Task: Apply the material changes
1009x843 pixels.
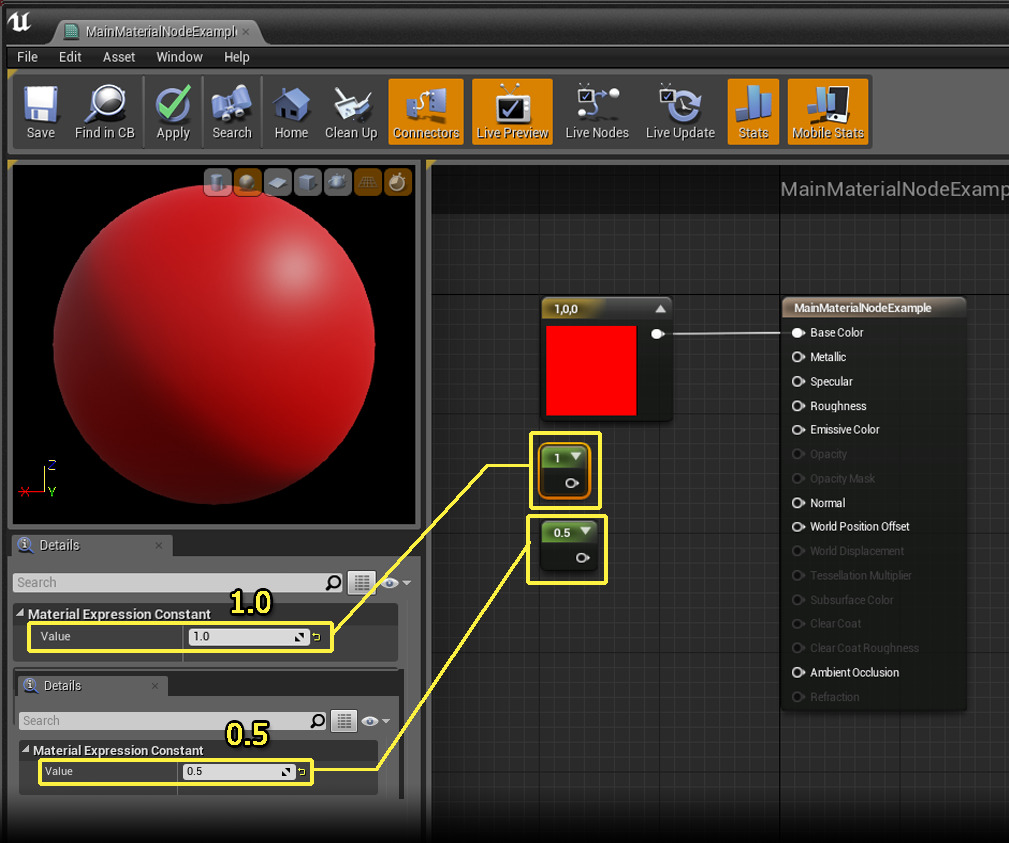Action: 172,110
